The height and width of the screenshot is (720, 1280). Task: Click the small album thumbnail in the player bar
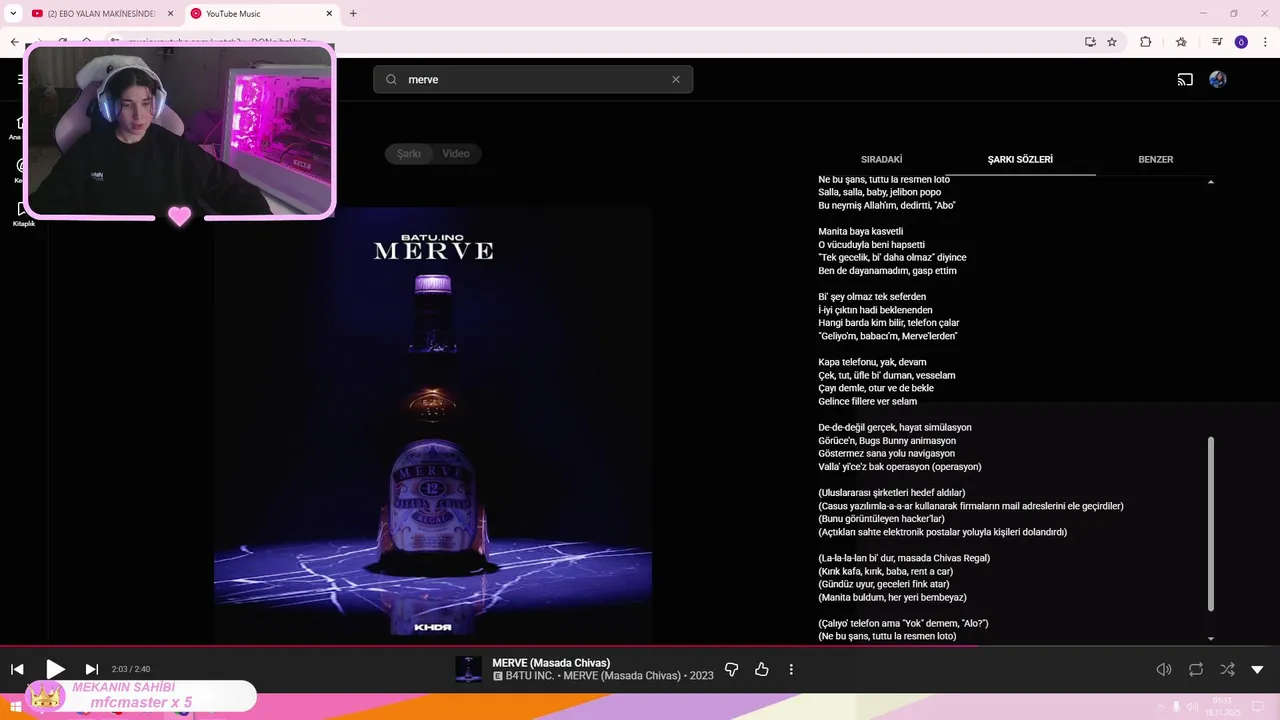click(x=468, y=669)
